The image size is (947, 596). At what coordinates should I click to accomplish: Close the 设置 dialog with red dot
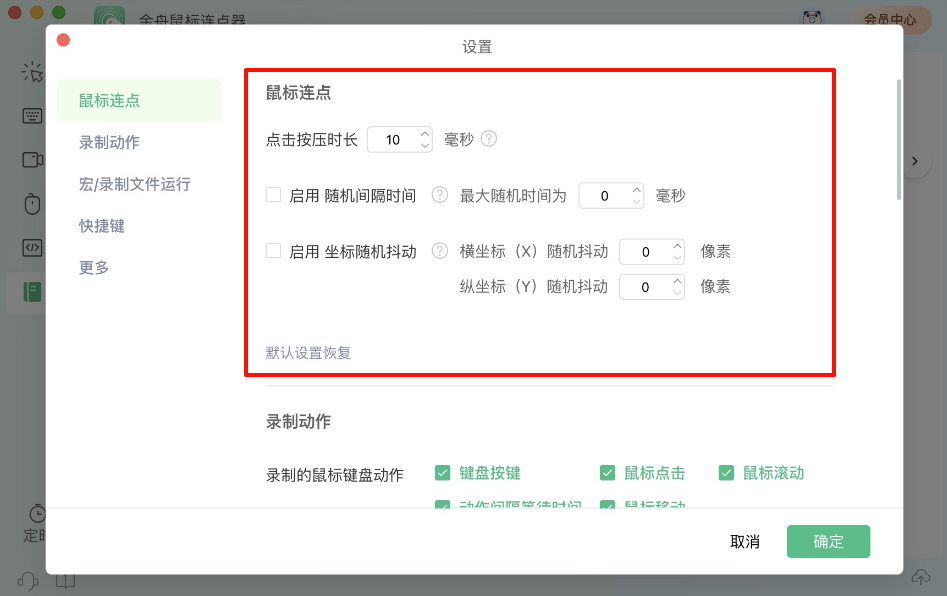click(x=63, y=40)
